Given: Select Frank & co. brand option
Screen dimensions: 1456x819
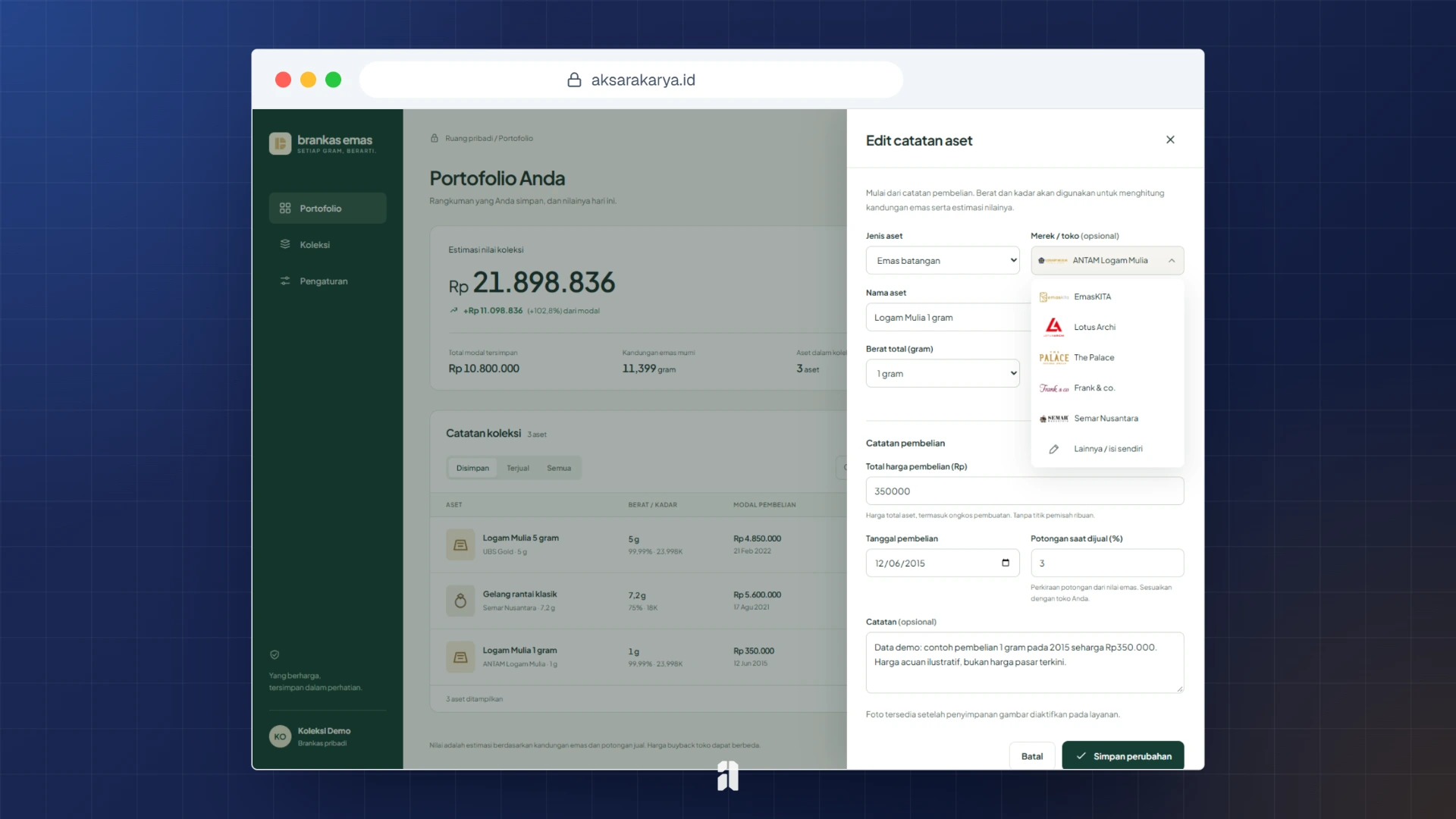Looking at the screenshot, I should pyautogui.click(x=1107, y=388).
